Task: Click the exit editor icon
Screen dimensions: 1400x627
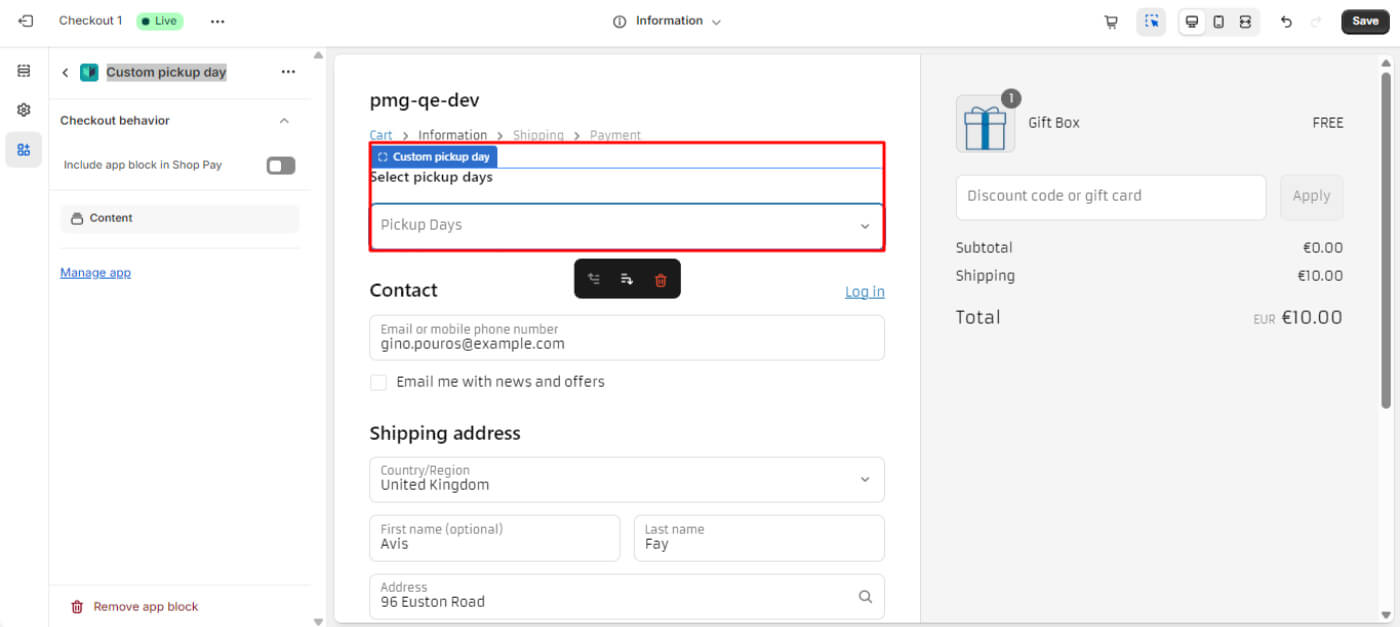Action: click(26, 21)
